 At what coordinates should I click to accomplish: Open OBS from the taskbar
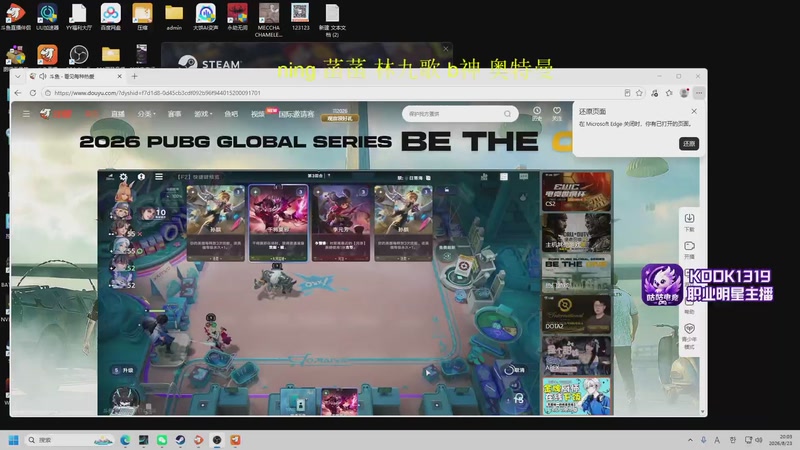(217, 440)
